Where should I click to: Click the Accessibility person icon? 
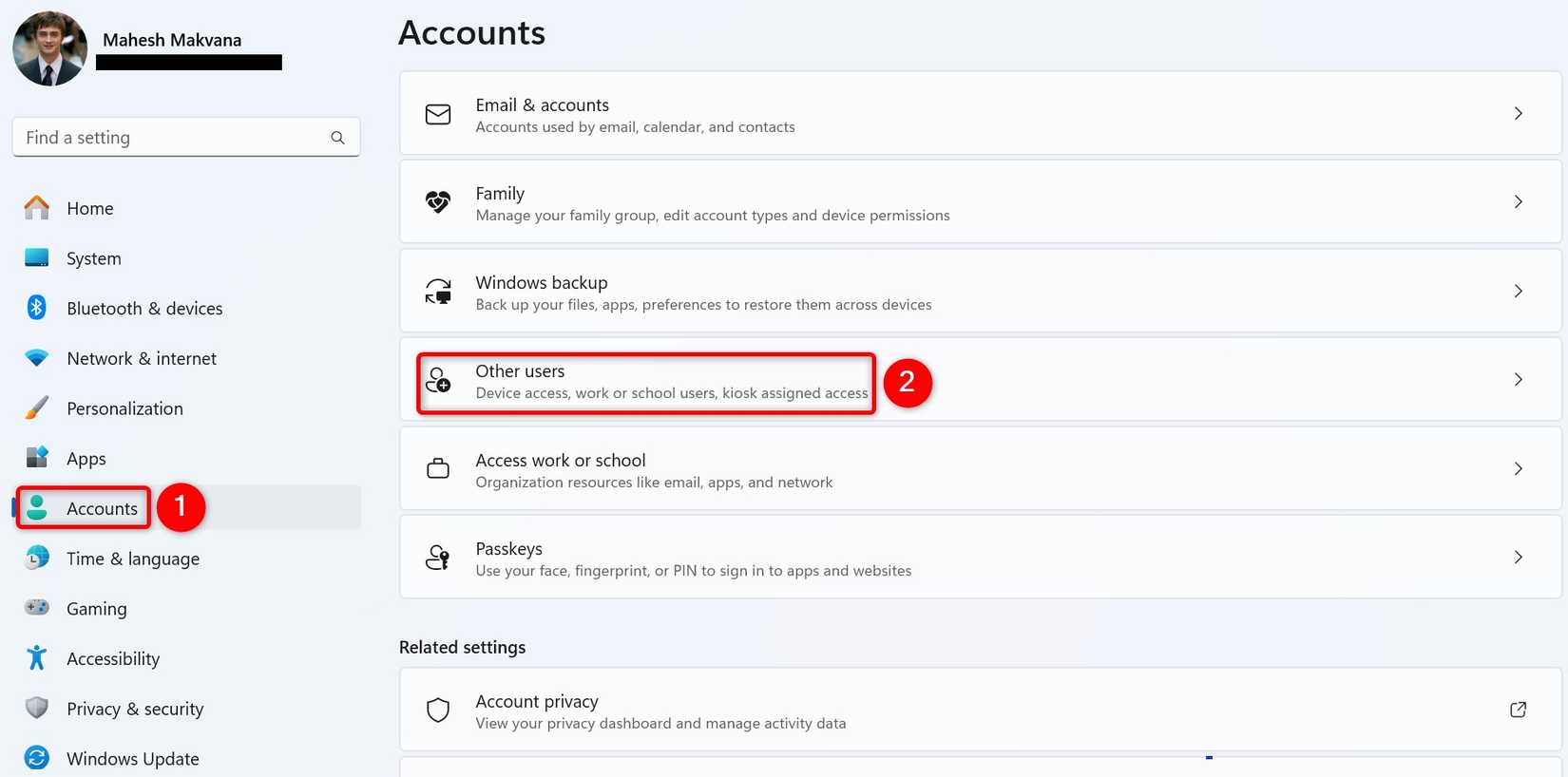[36, 658]
